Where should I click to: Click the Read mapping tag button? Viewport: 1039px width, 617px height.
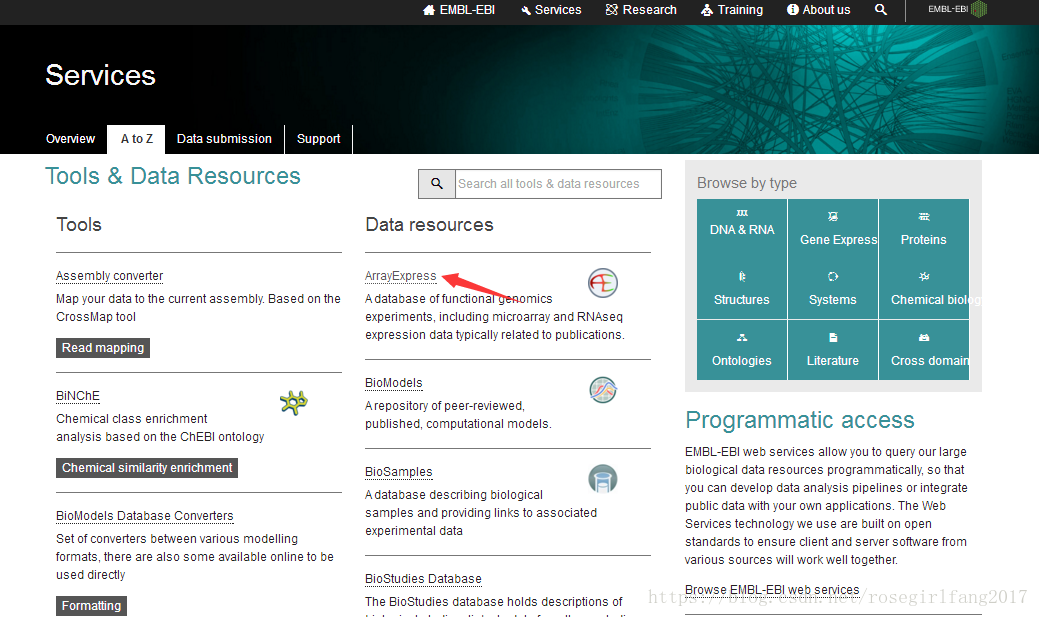tap(103, 348)
